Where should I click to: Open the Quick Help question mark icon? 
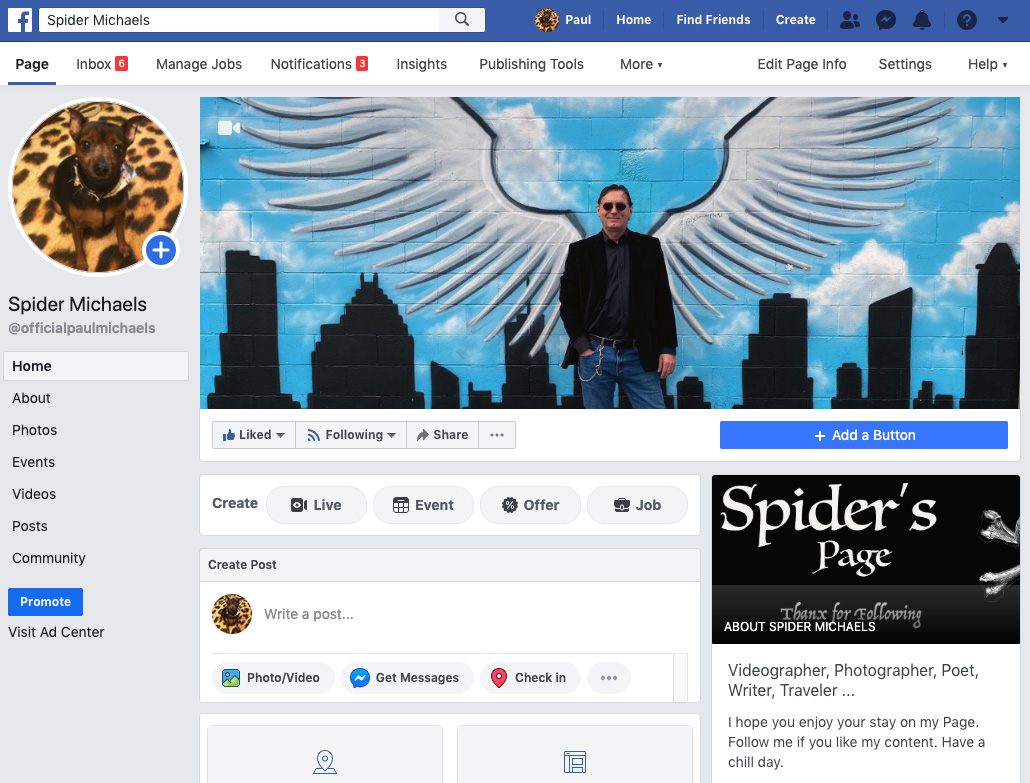point(966,19)
